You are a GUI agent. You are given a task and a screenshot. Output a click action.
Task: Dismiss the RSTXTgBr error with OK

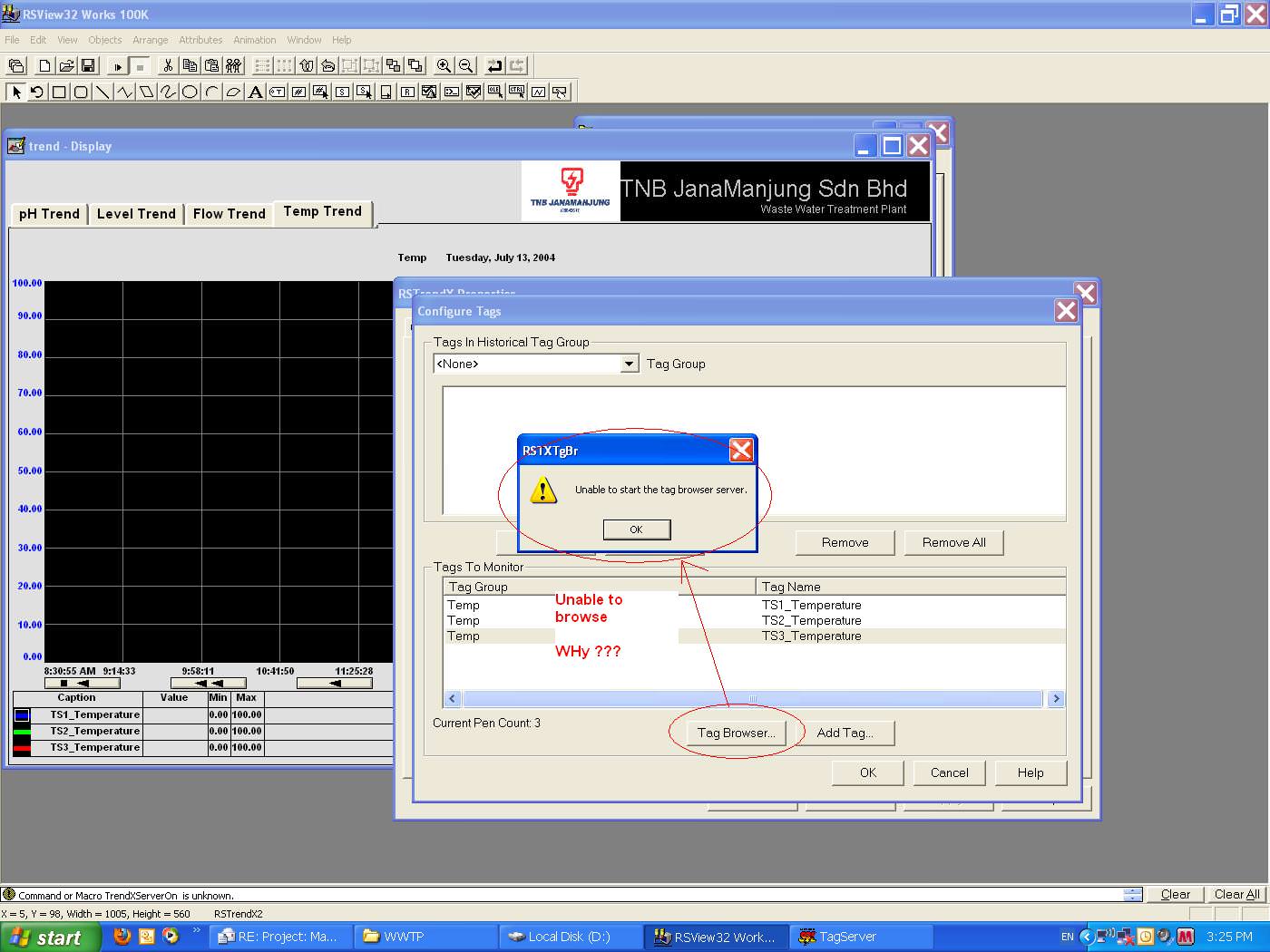point(637,529)
